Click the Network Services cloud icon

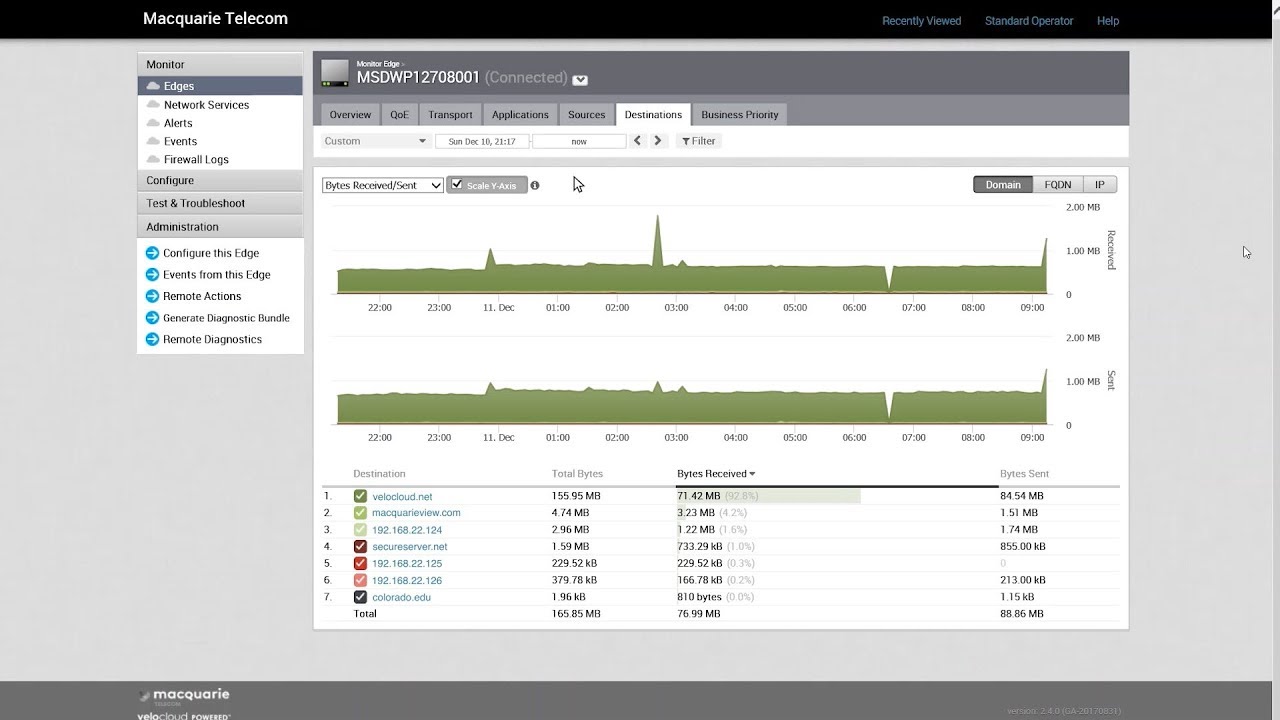pyautogui.click(x=153, y=104)
